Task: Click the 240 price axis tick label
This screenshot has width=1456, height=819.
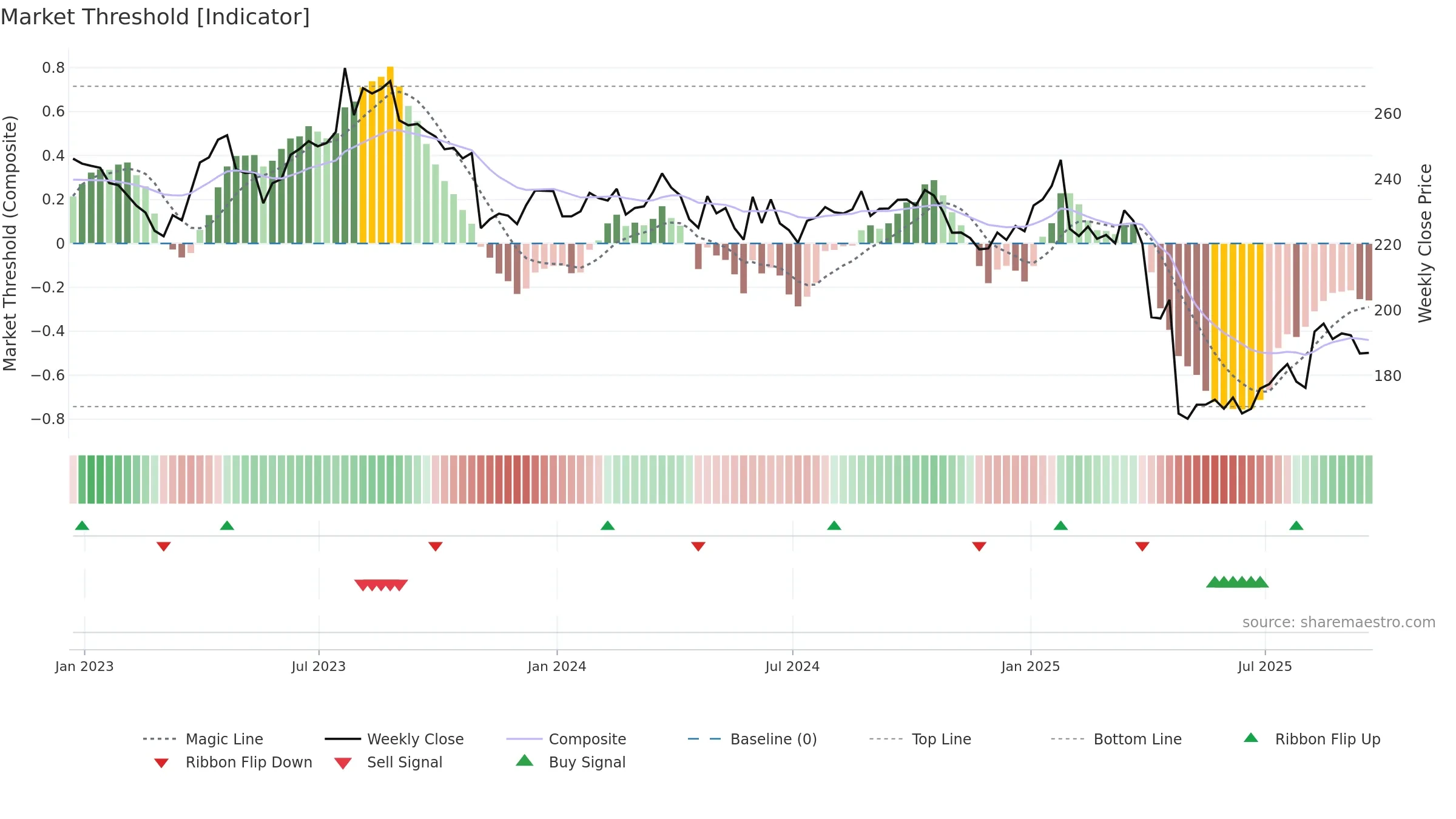Action: tap(1388, 180)
